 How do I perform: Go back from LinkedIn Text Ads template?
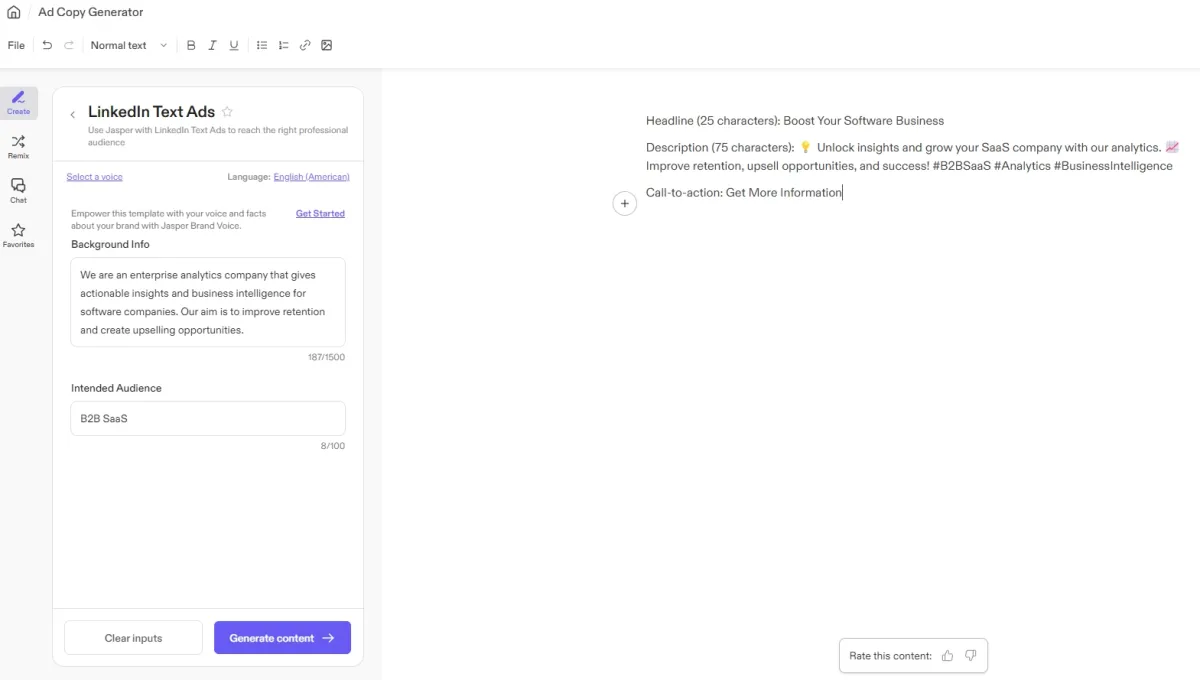(x=72, y=115)
